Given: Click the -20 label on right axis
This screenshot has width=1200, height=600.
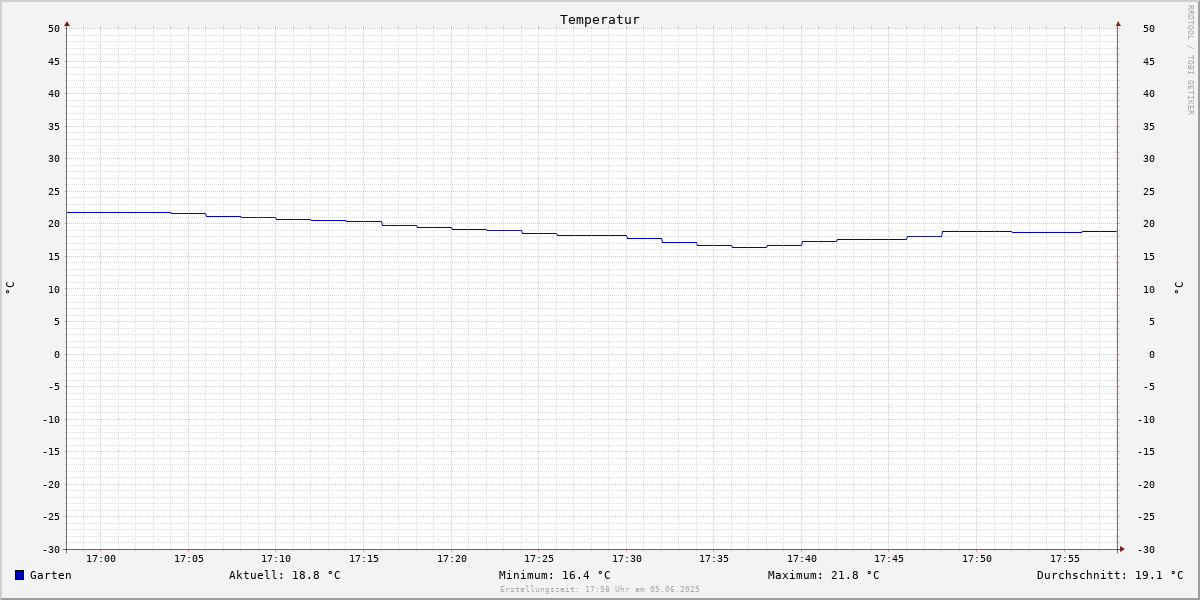Looking at the screenshot, I should pos(1146,484).
